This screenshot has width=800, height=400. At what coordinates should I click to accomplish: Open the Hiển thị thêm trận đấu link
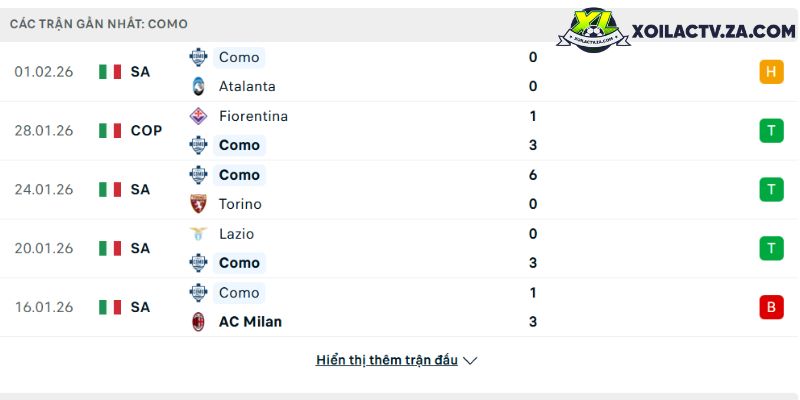pyautogui.click(x=387, y=360)
